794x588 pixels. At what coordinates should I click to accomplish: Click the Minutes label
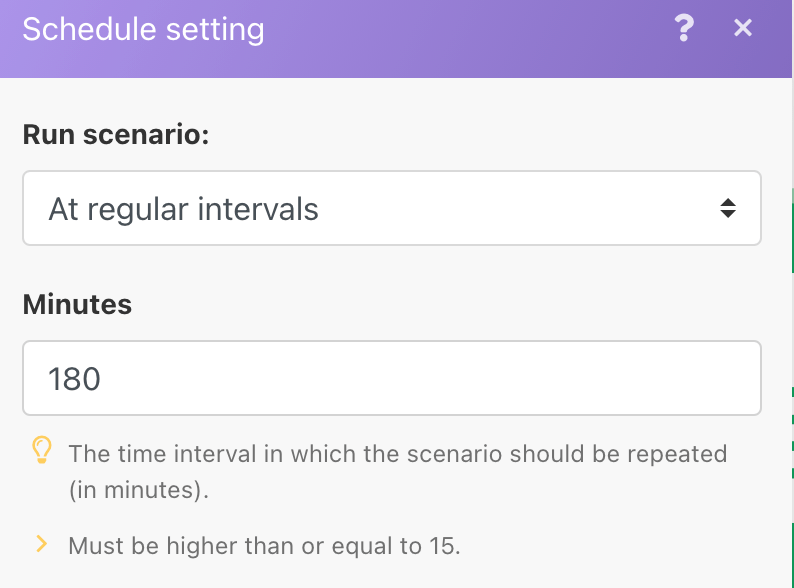click(x=77, y=304)
